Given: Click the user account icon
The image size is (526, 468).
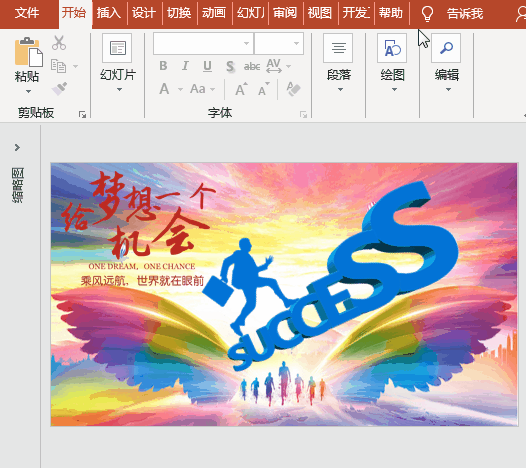Looking at the screenshot, I should coord(521,14).
